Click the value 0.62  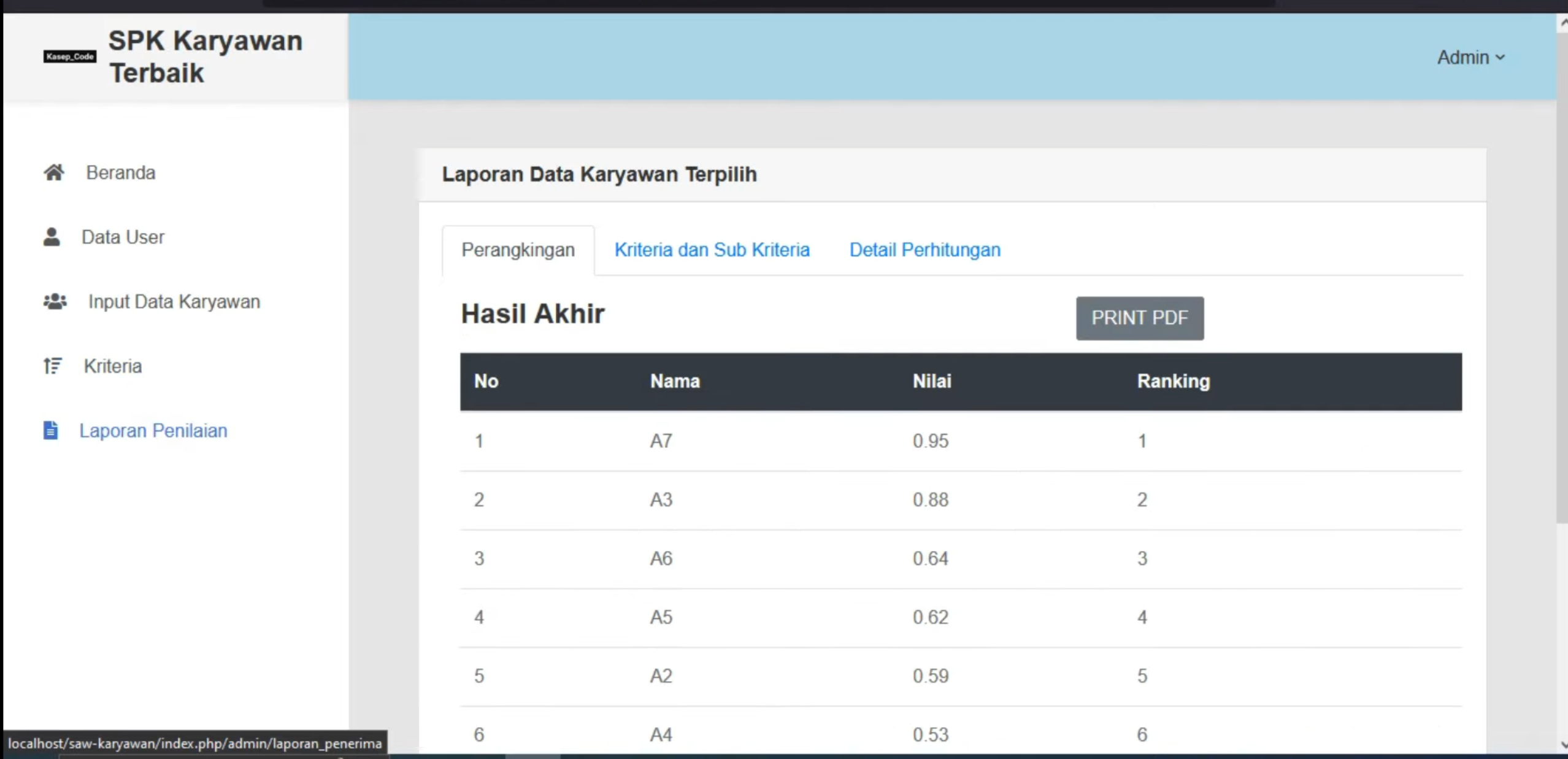(931, 617)
